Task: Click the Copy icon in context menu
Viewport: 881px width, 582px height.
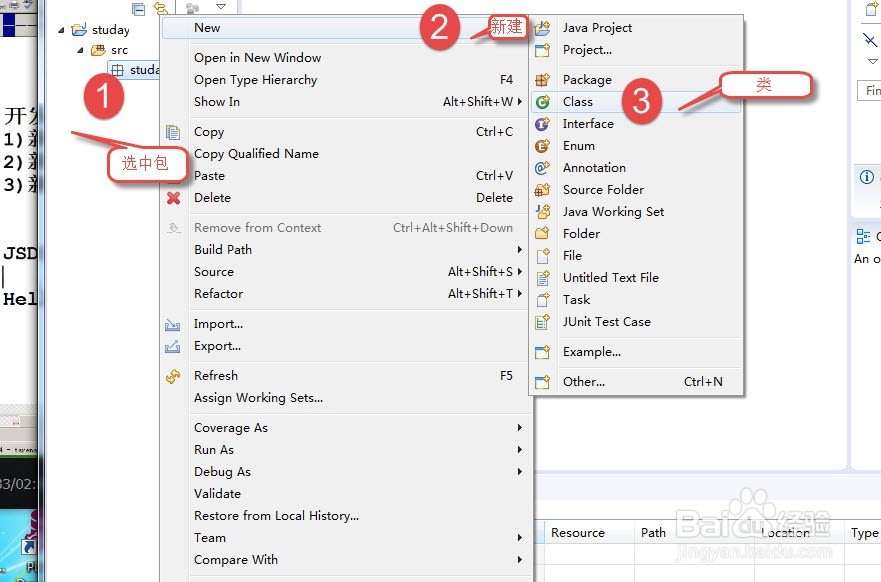Action: click(x=173, y=132)
